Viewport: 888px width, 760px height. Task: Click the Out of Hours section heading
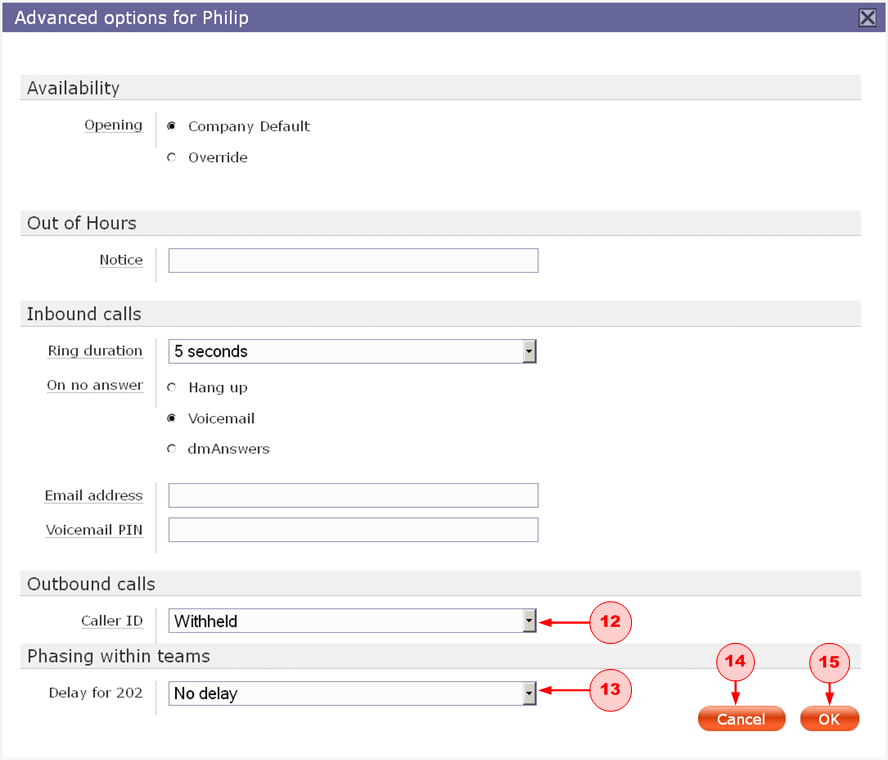tap(82, 223)
